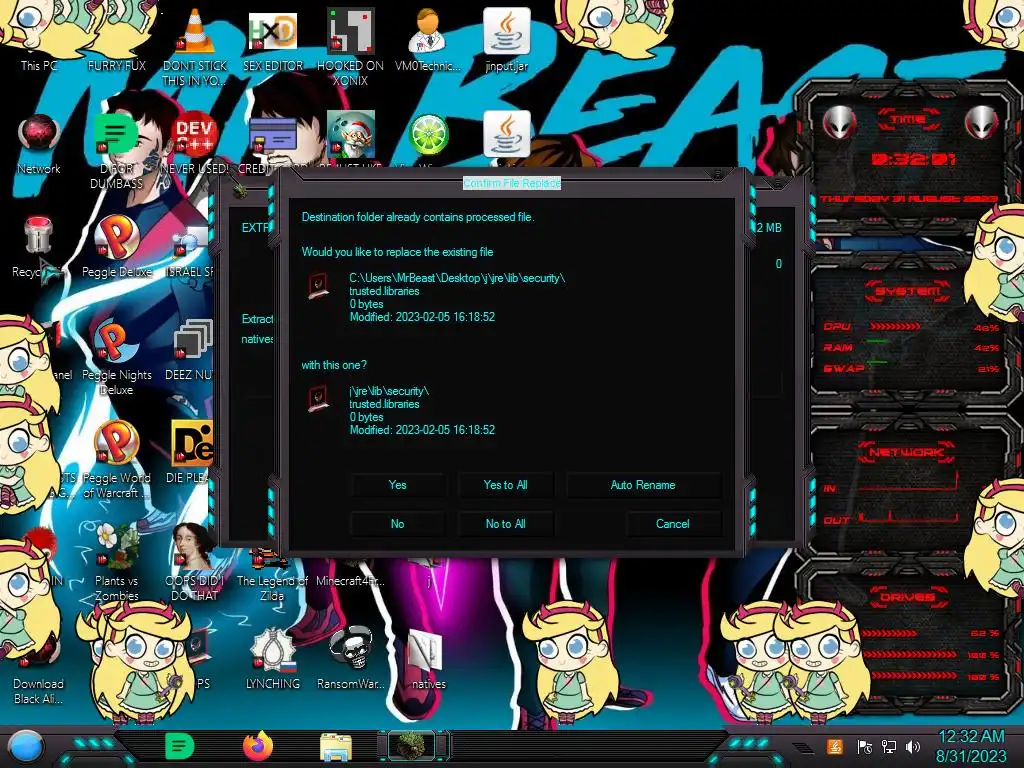Confirm replacement with the Yes button

pyautogui.click(x=397, y=485)
